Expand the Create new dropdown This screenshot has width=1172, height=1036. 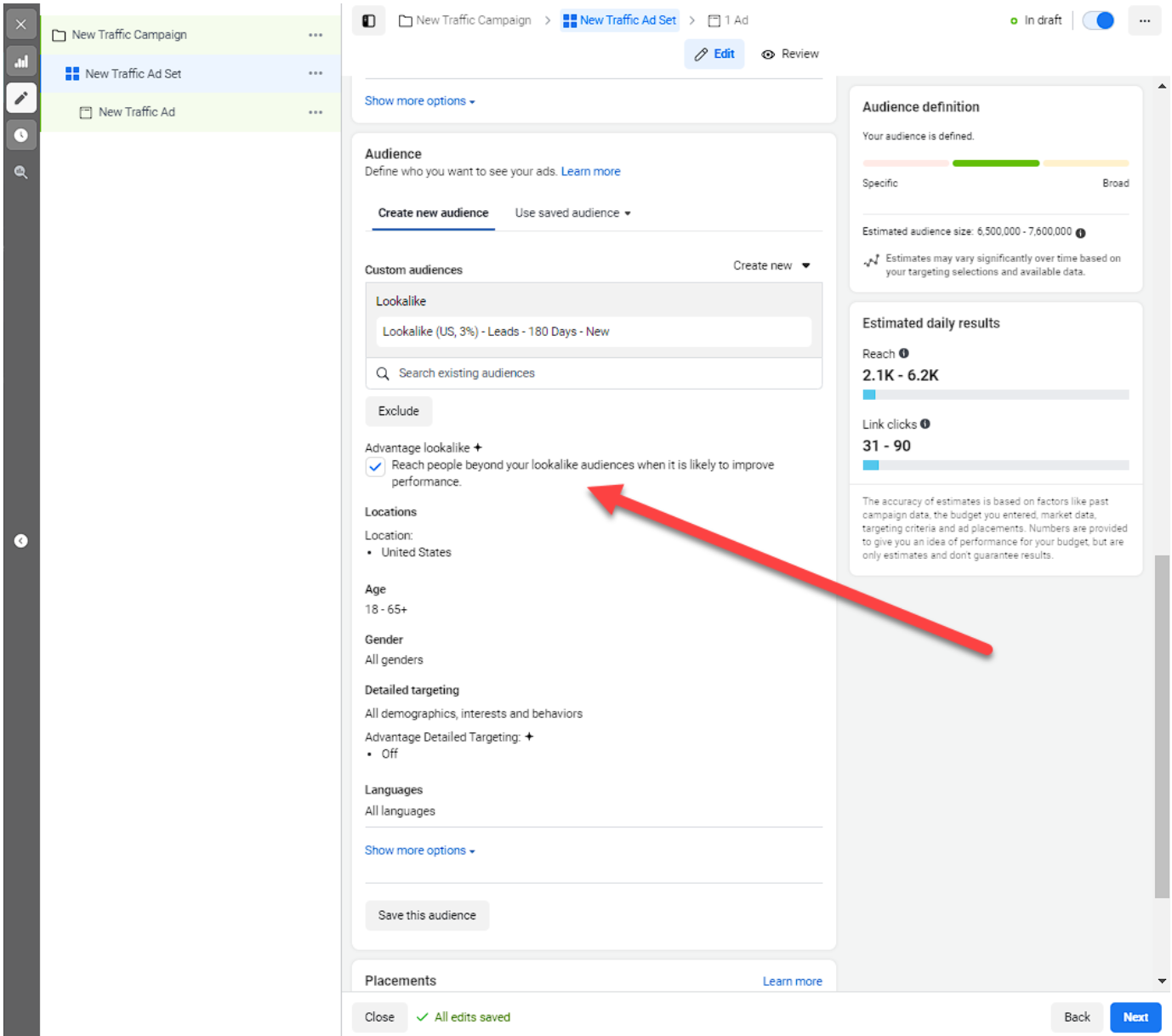tap(771, 266)
